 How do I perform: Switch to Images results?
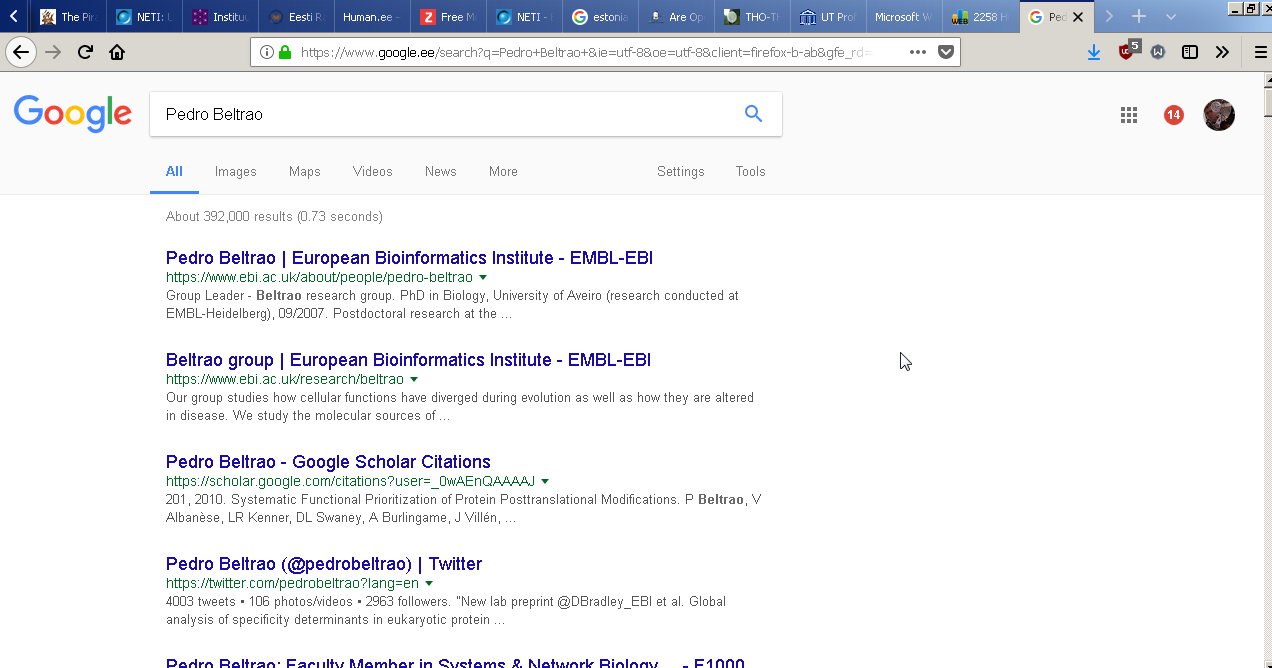point(236,172)
